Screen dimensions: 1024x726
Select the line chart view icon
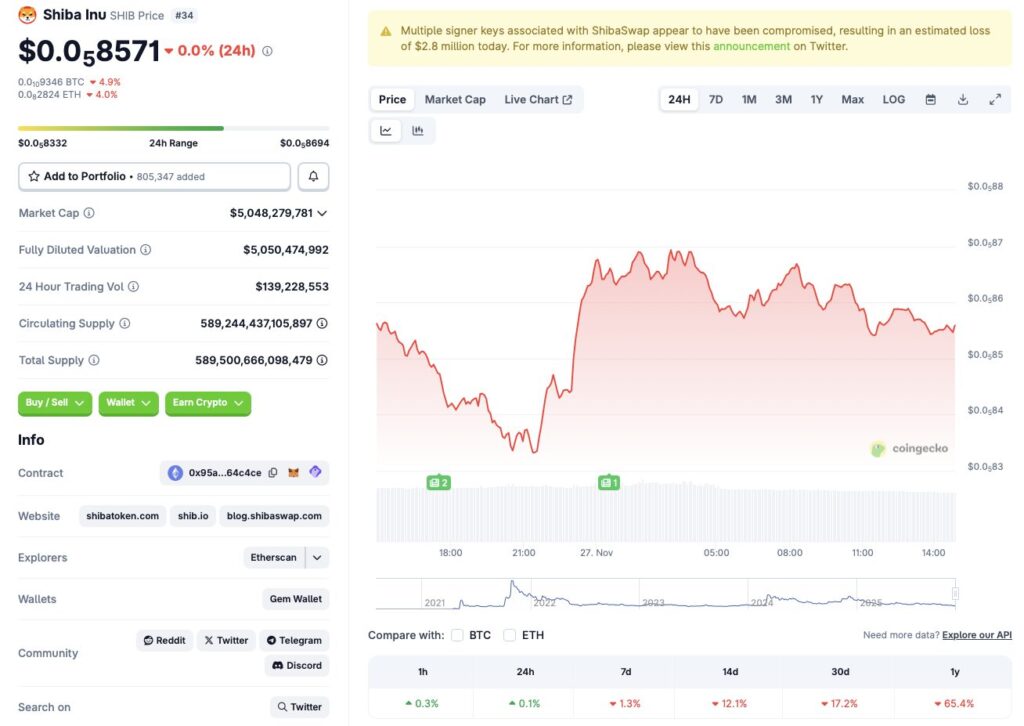[386, 131]
